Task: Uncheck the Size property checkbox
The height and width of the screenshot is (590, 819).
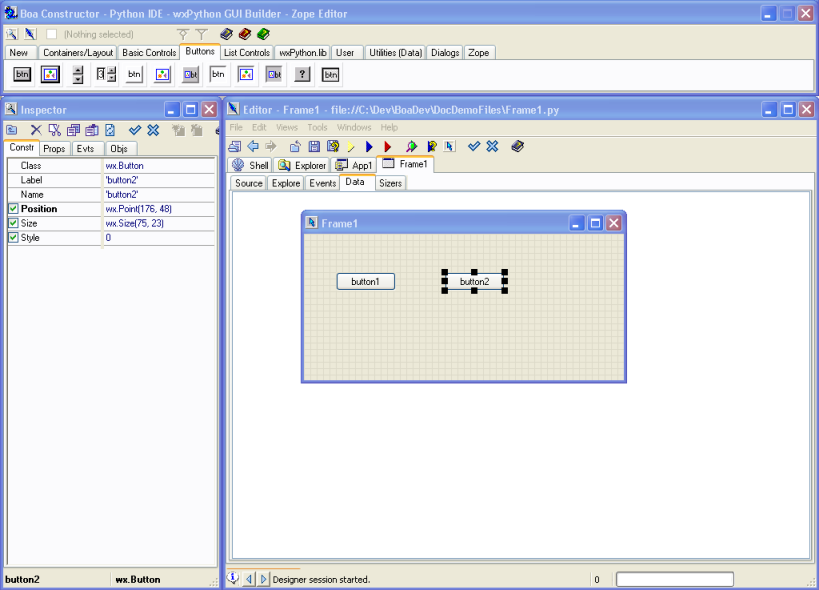Action: 13,224
